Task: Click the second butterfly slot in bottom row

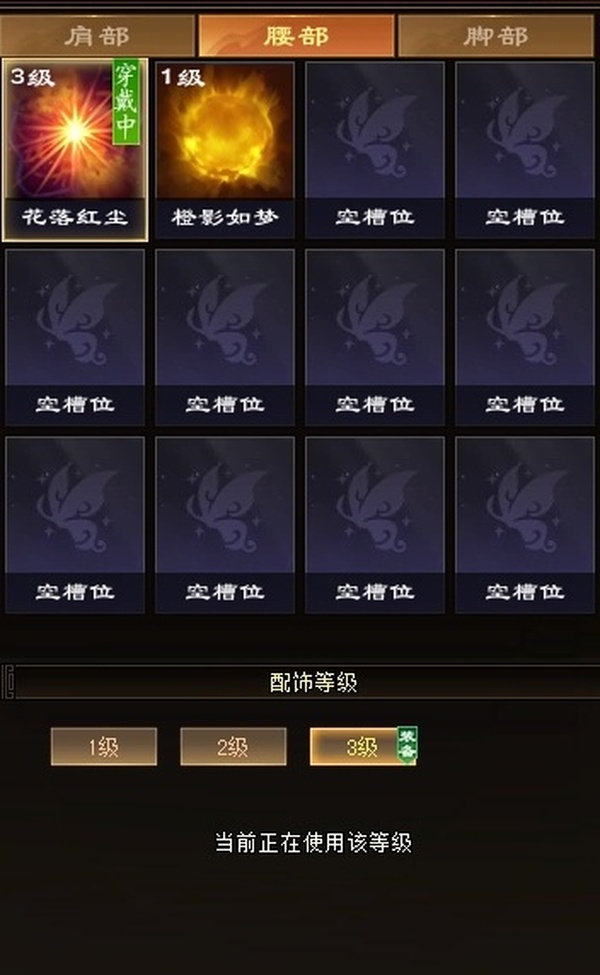Action: click(x=224, y=525)
